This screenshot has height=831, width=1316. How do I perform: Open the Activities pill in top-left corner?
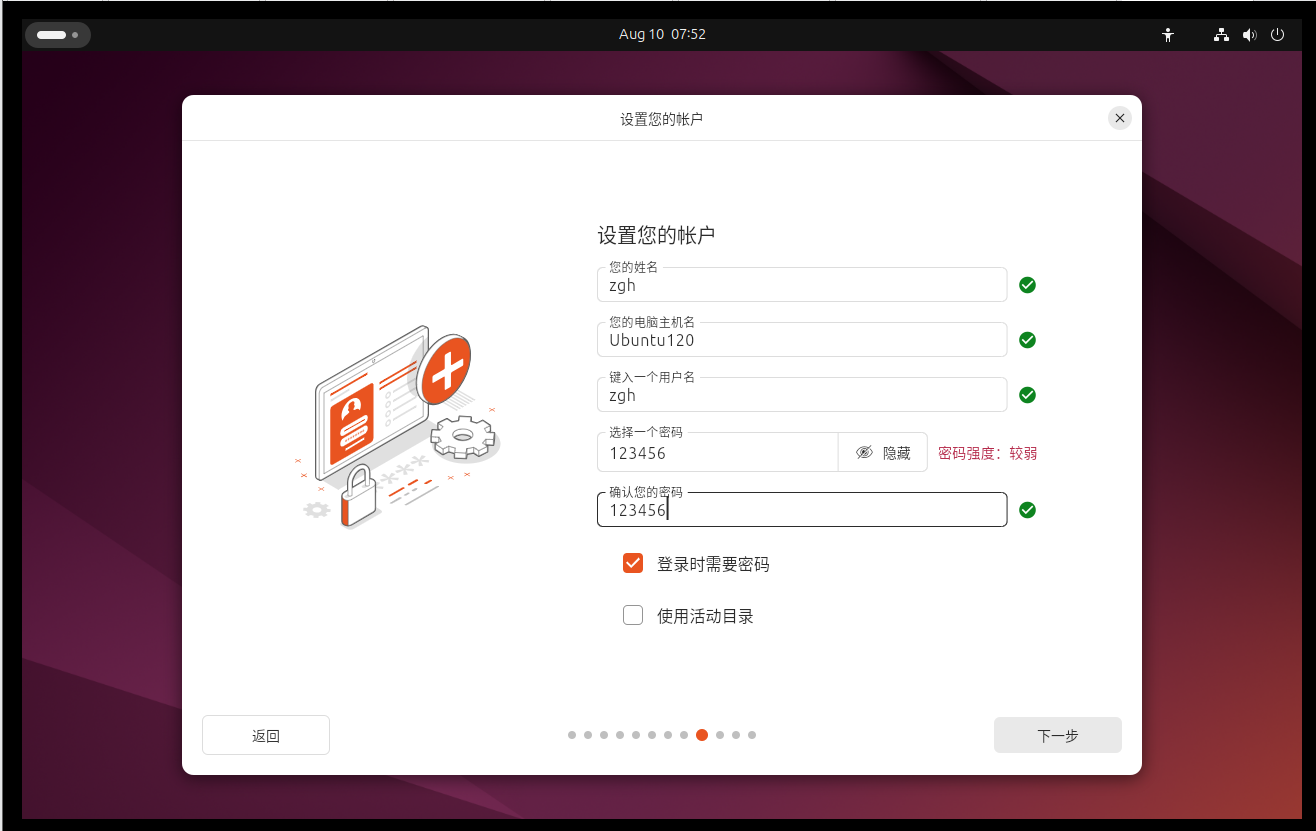coord(57,35)
